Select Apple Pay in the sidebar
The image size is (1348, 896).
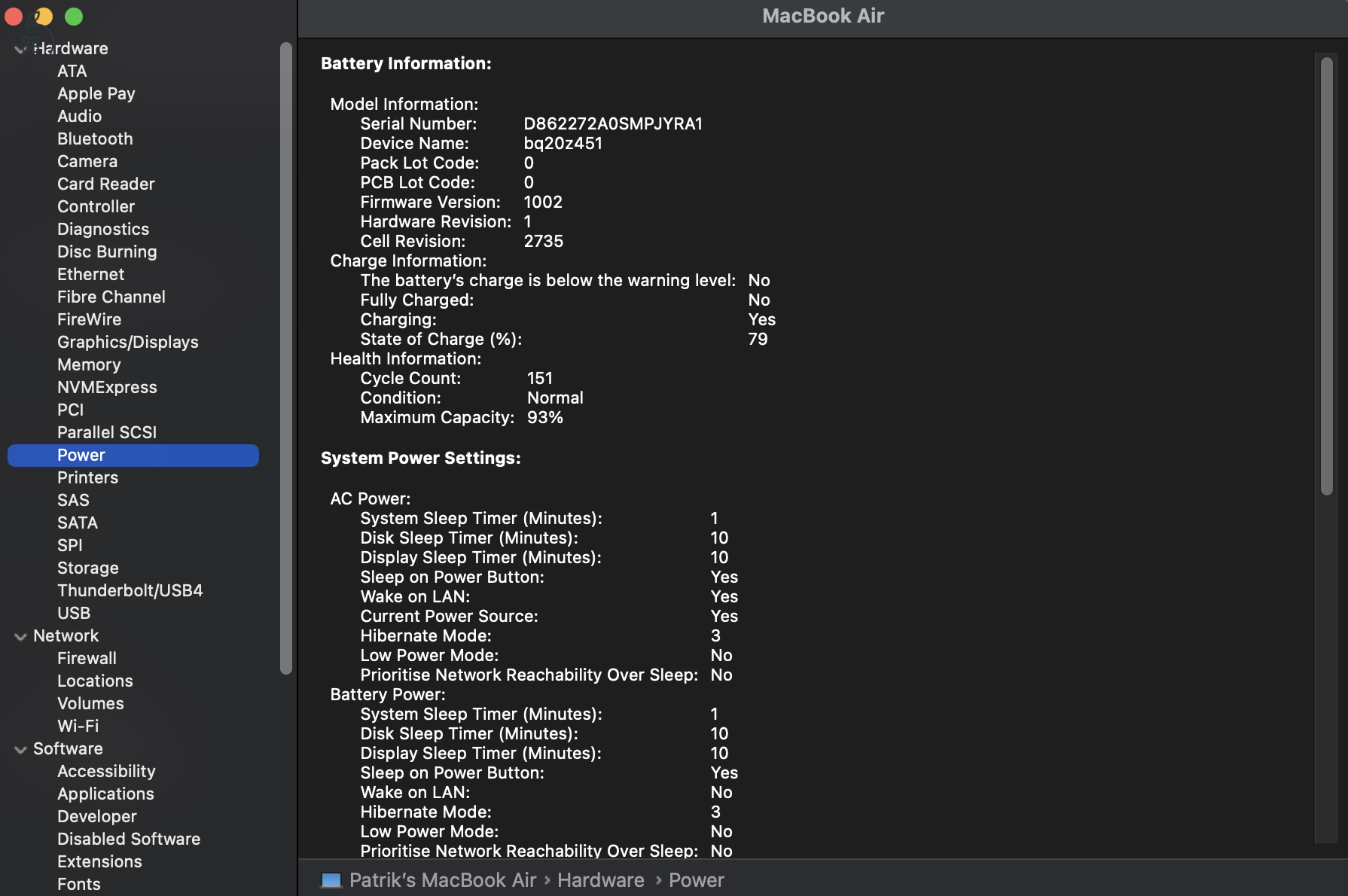click(x=96, y=93)
